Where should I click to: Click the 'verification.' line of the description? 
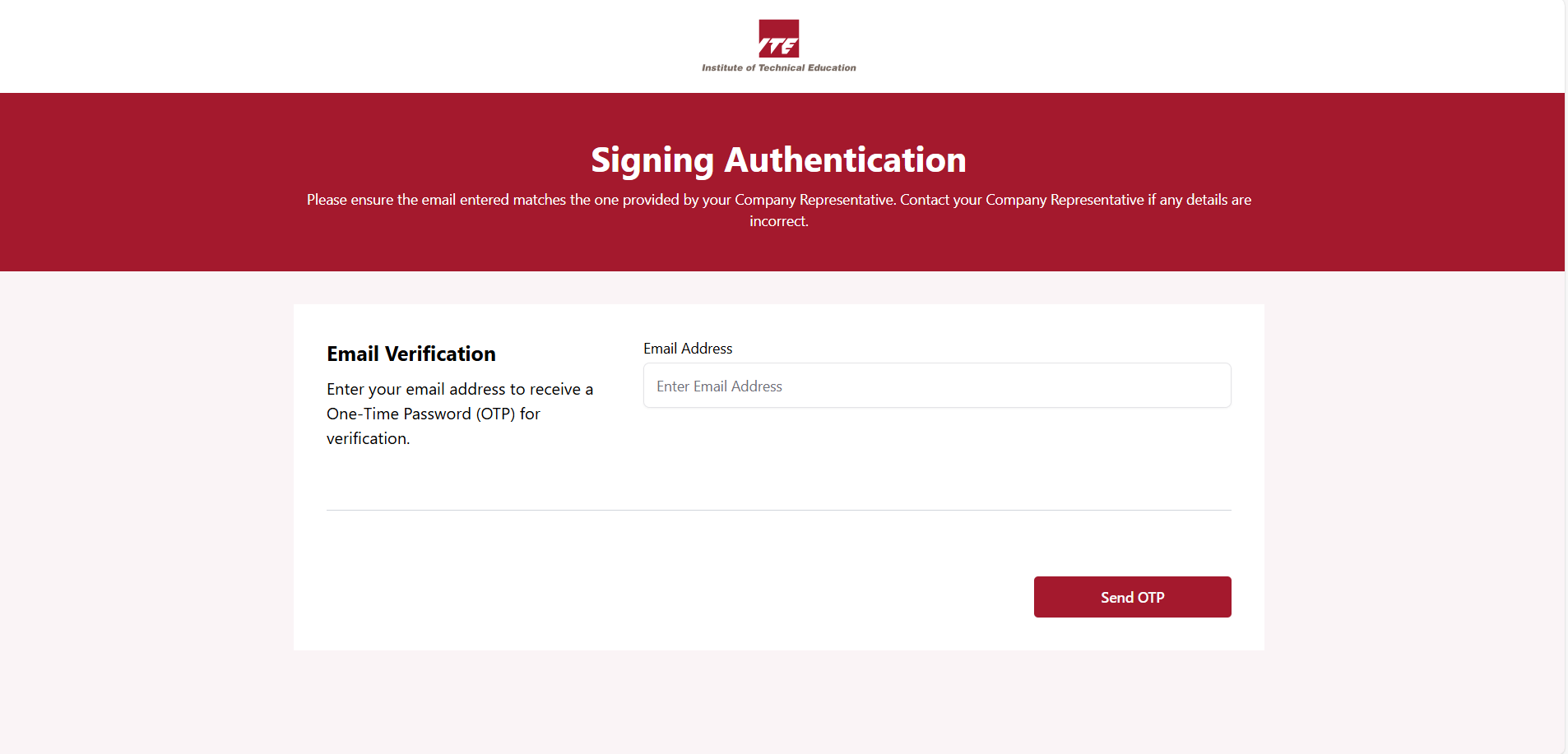[x=368, y=439]
